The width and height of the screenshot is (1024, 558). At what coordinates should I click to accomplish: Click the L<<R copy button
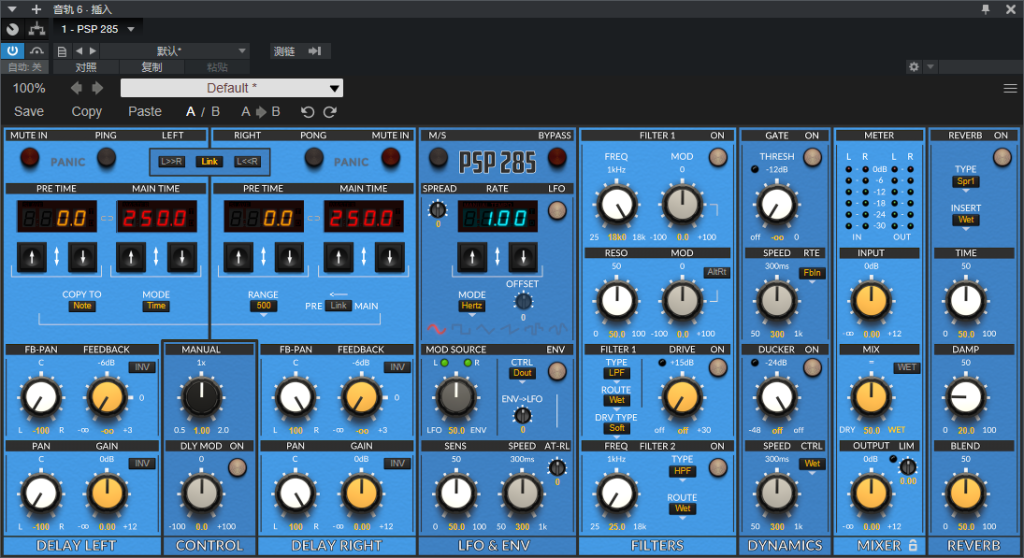(x=248, y=161)
